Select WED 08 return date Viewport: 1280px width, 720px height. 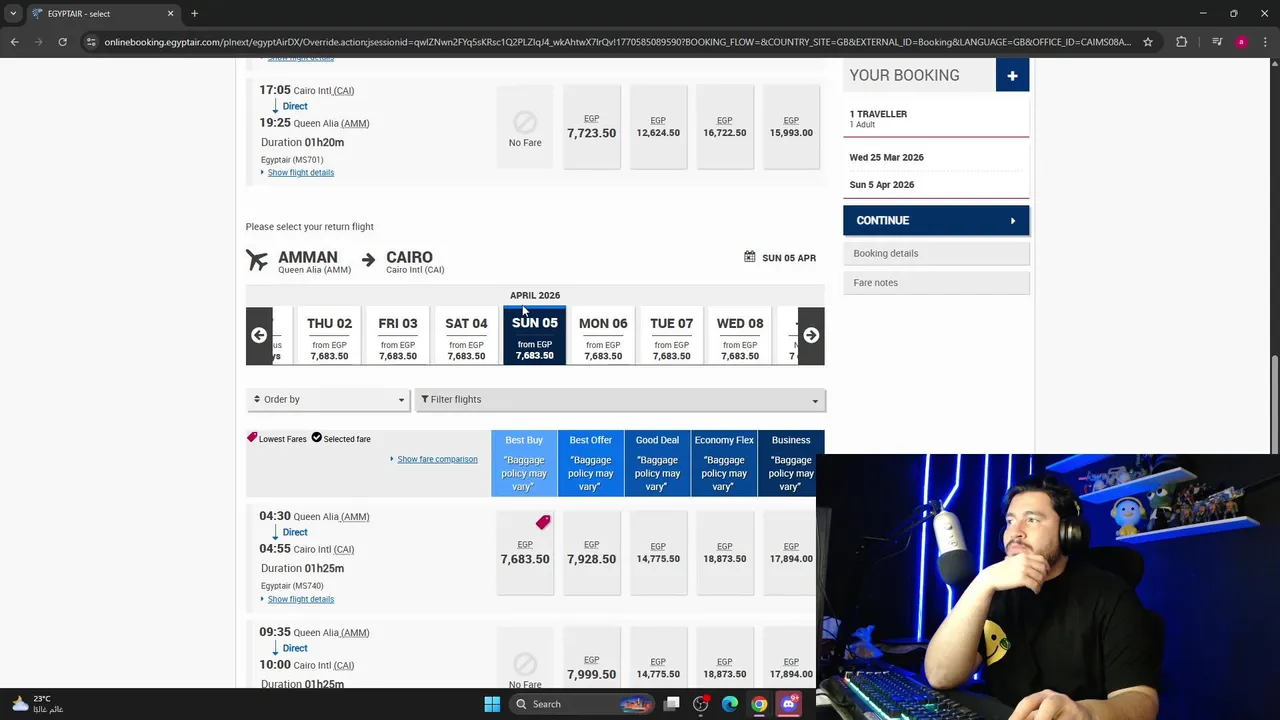740,337
